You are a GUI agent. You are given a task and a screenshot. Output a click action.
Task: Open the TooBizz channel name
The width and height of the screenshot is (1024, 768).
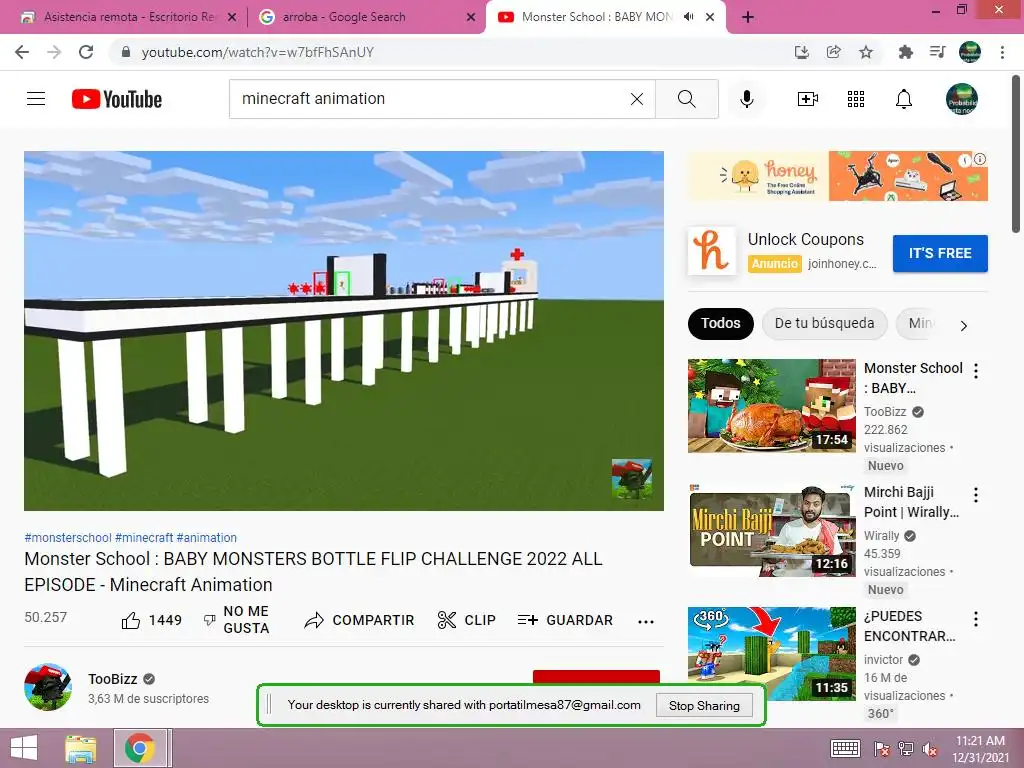pos(112,679)
